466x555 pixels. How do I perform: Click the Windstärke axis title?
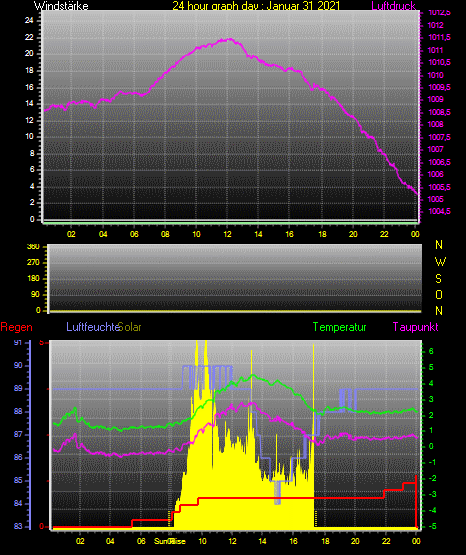tap(61, 6)
